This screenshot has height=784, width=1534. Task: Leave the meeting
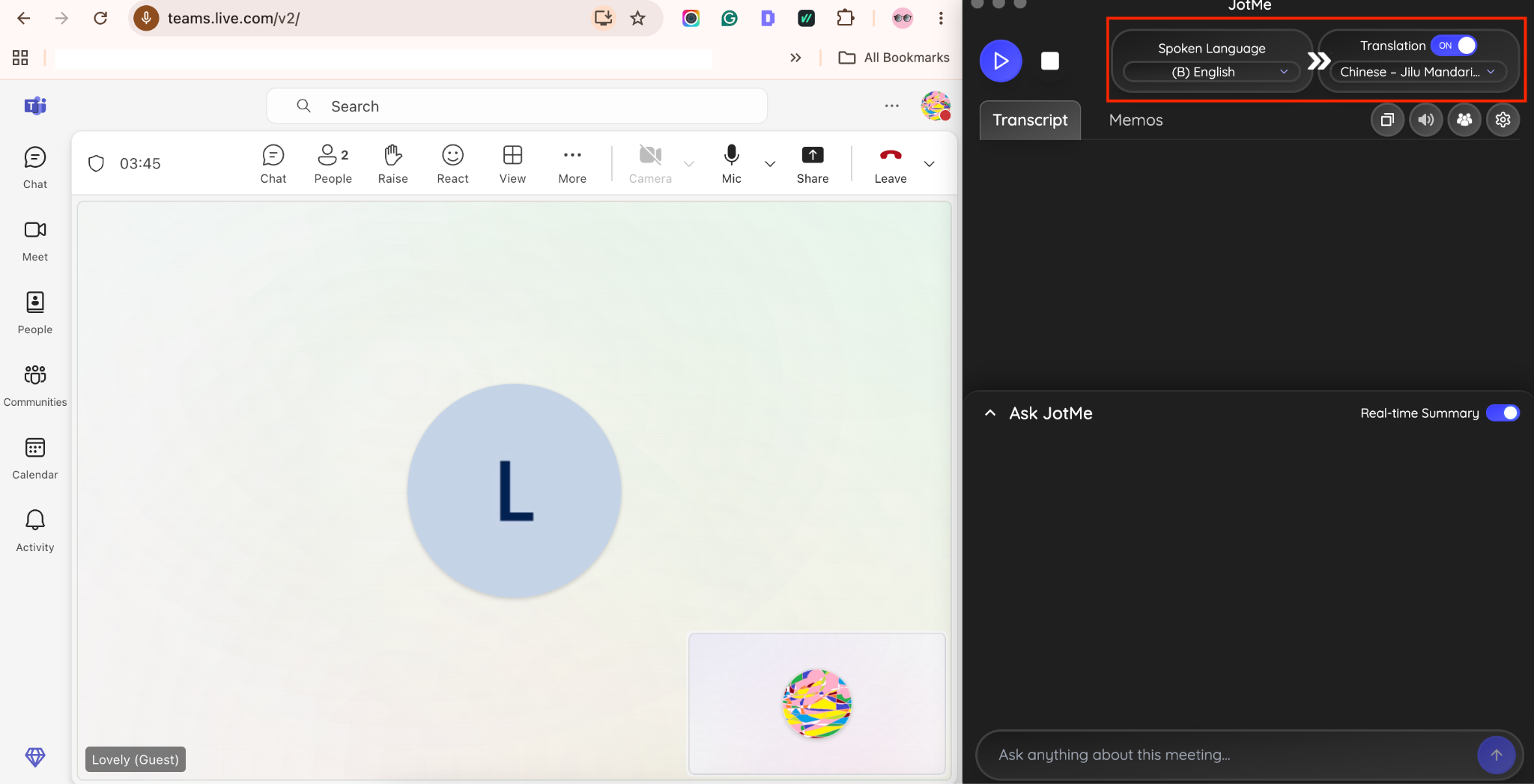[891, 164]
